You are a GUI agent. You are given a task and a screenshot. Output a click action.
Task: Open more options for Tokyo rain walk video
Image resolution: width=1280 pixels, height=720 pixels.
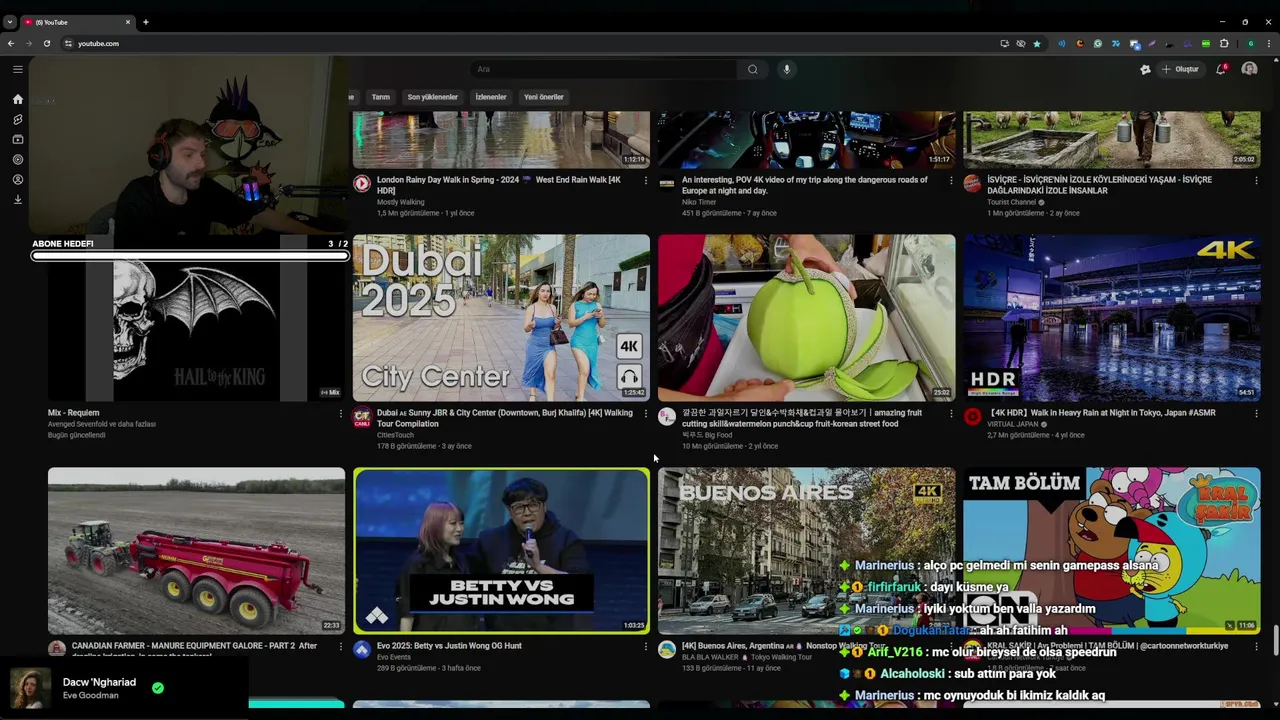(x=1256, y=414)
